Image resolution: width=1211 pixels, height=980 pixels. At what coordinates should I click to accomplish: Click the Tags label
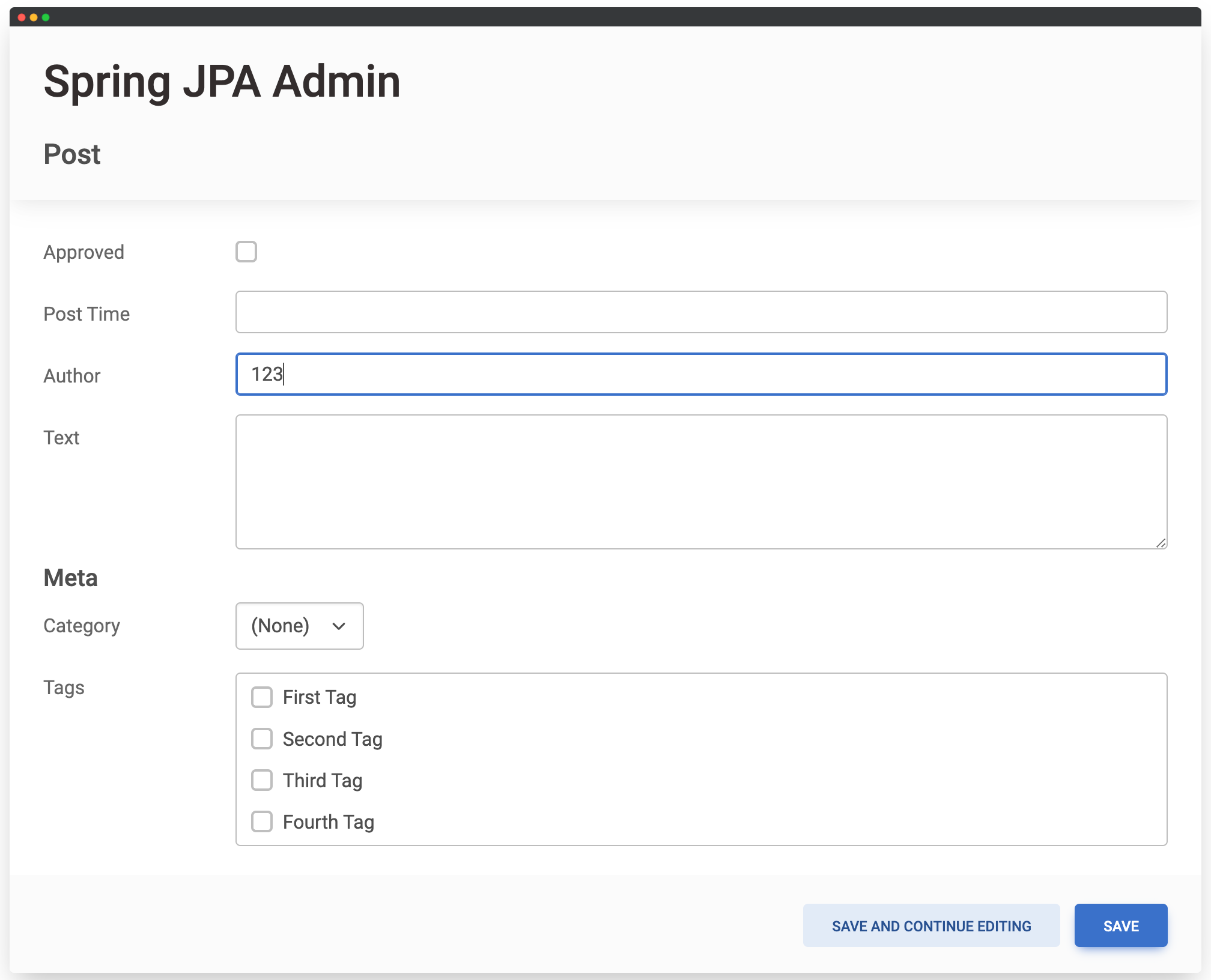(x=64, y=688)
